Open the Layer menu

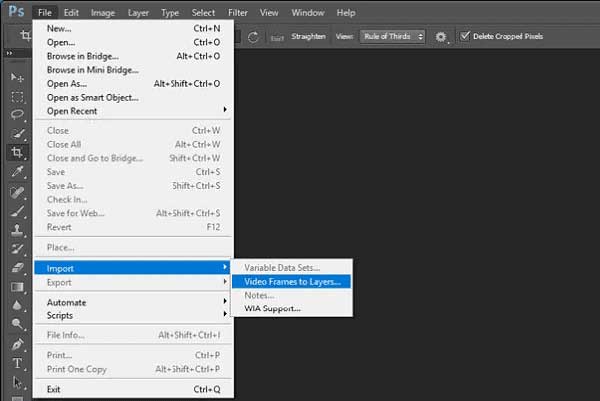point(138,13)
